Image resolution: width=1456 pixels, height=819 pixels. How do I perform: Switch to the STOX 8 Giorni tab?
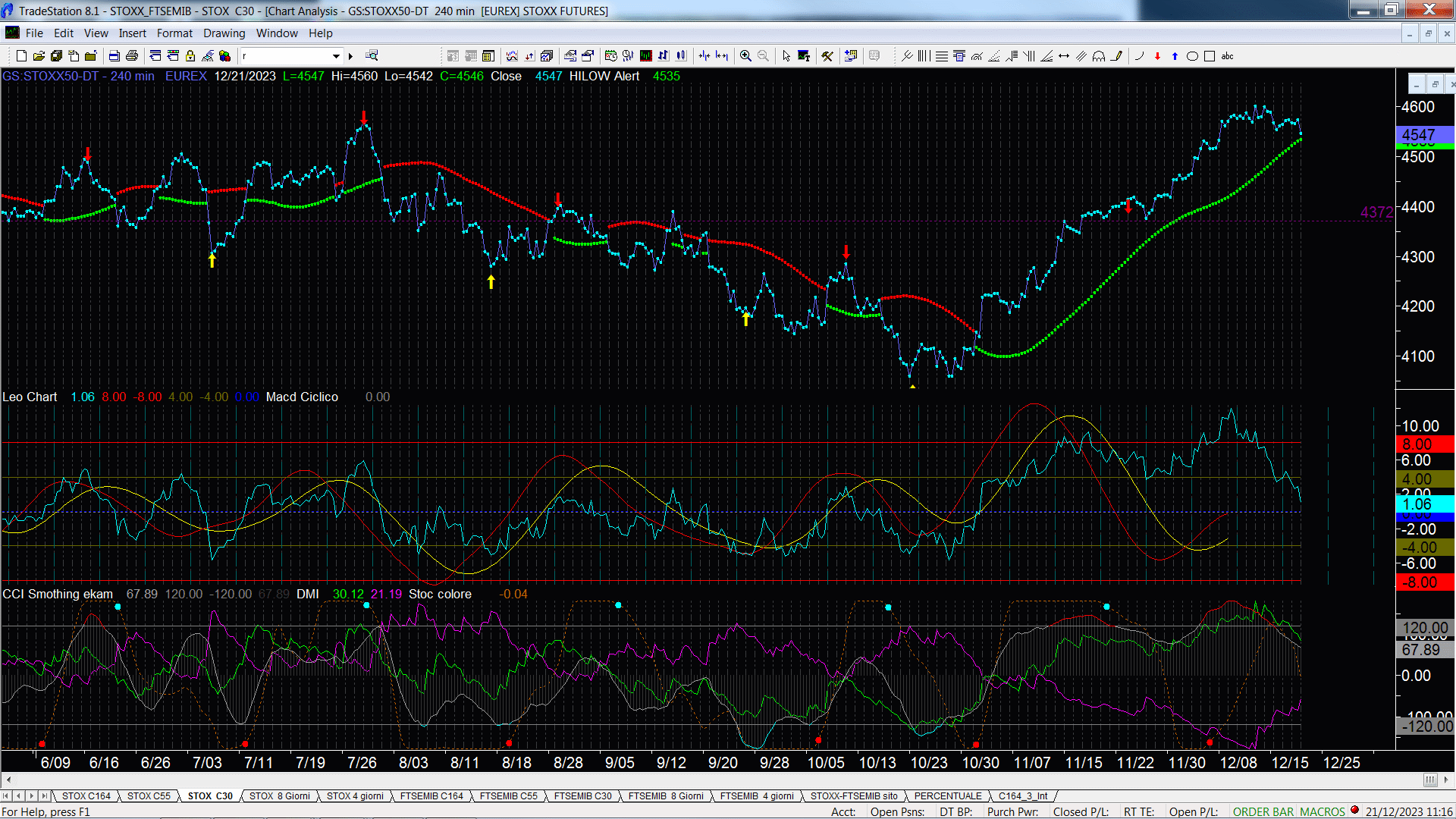coord(279,796)
